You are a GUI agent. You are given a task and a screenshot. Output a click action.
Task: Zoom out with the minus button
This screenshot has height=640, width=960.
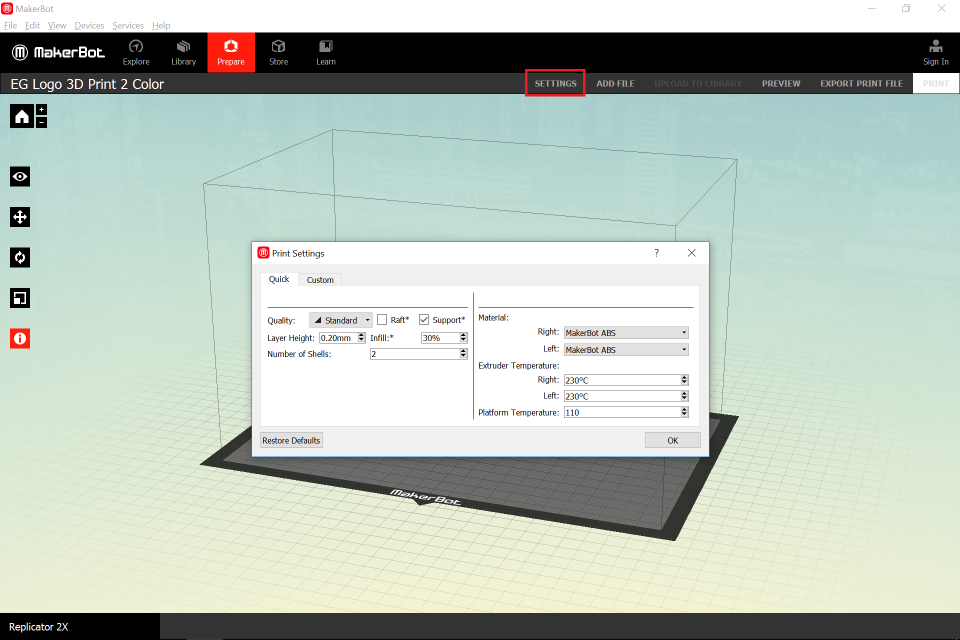(41, 122)
